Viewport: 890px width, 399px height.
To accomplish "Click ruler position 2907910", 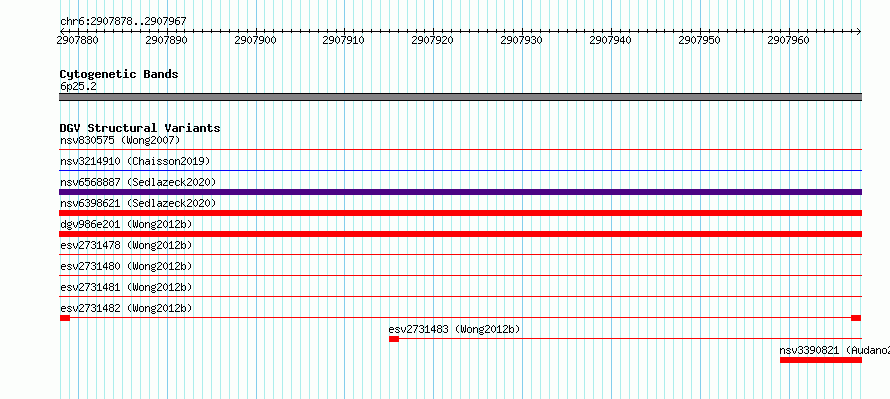I will (x=344, y=40).
